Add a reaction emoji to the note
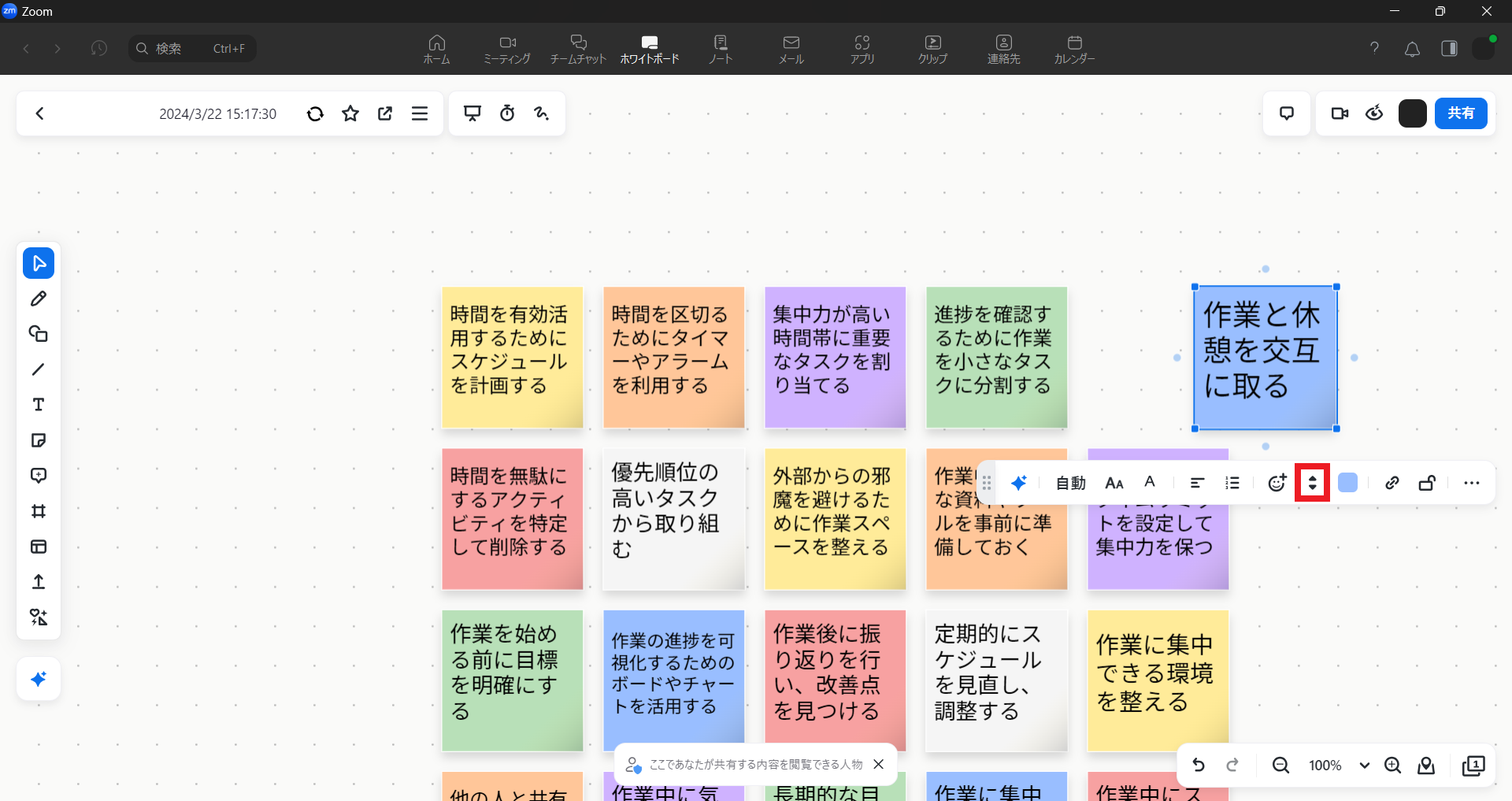Viewport: 1512px width, 801px height. [x=1277, y=483]
